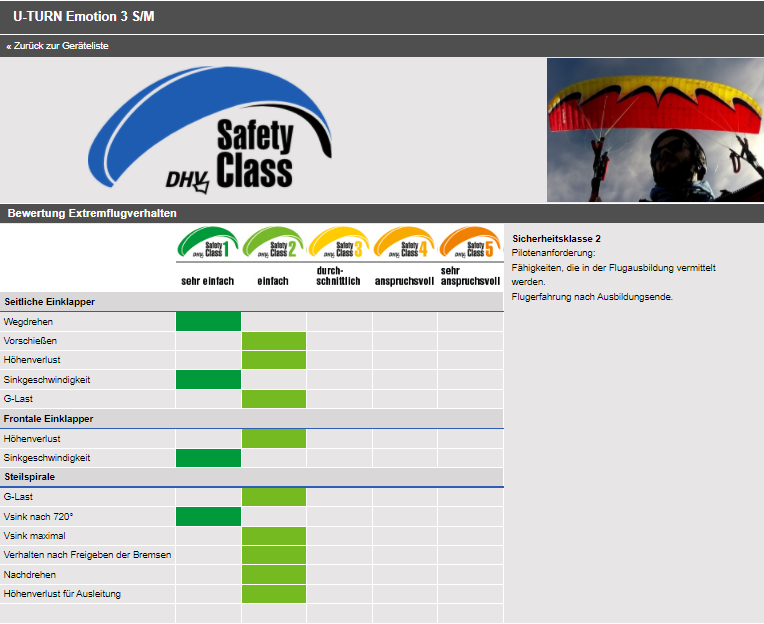Image resolution: width=764 pixels, height=624 pixels.
Task: Click the 'Pilotenanforderung:' text
Action: (x=554, y=253)
